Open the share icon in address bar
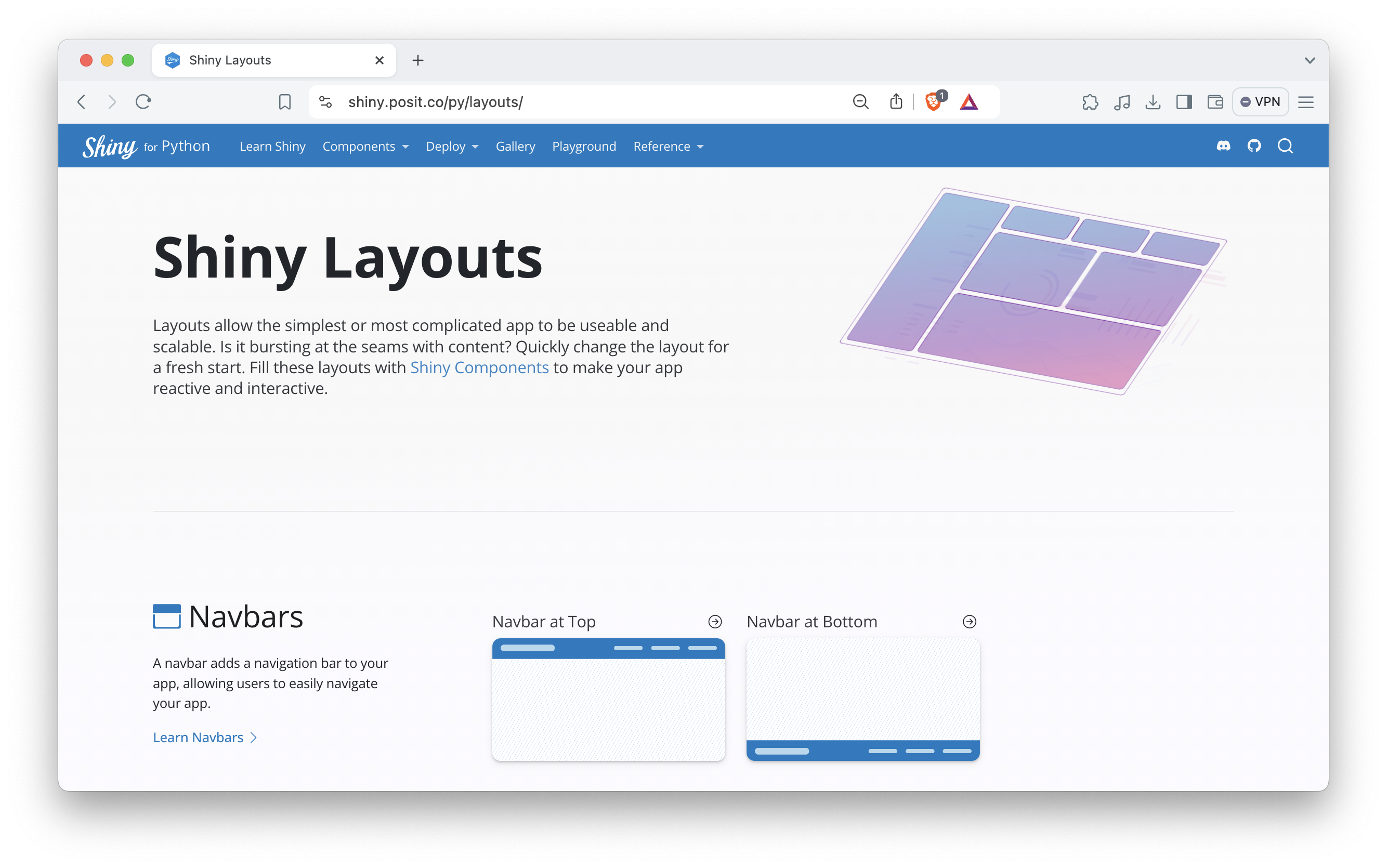The height and width of the screenshot is (868, 1387). click(896, 102)
